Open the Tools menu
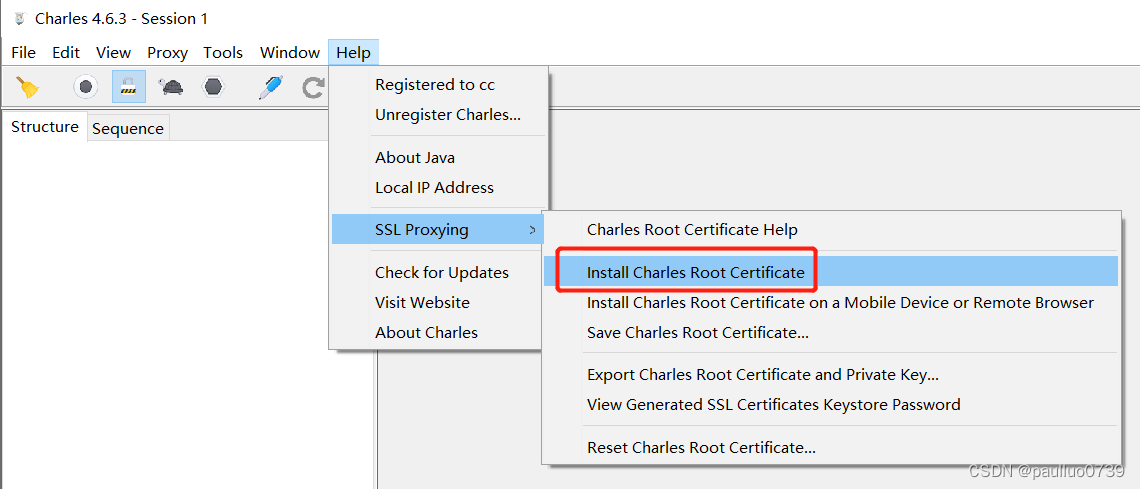1140x489 pixels. click(x=223, y=52)
